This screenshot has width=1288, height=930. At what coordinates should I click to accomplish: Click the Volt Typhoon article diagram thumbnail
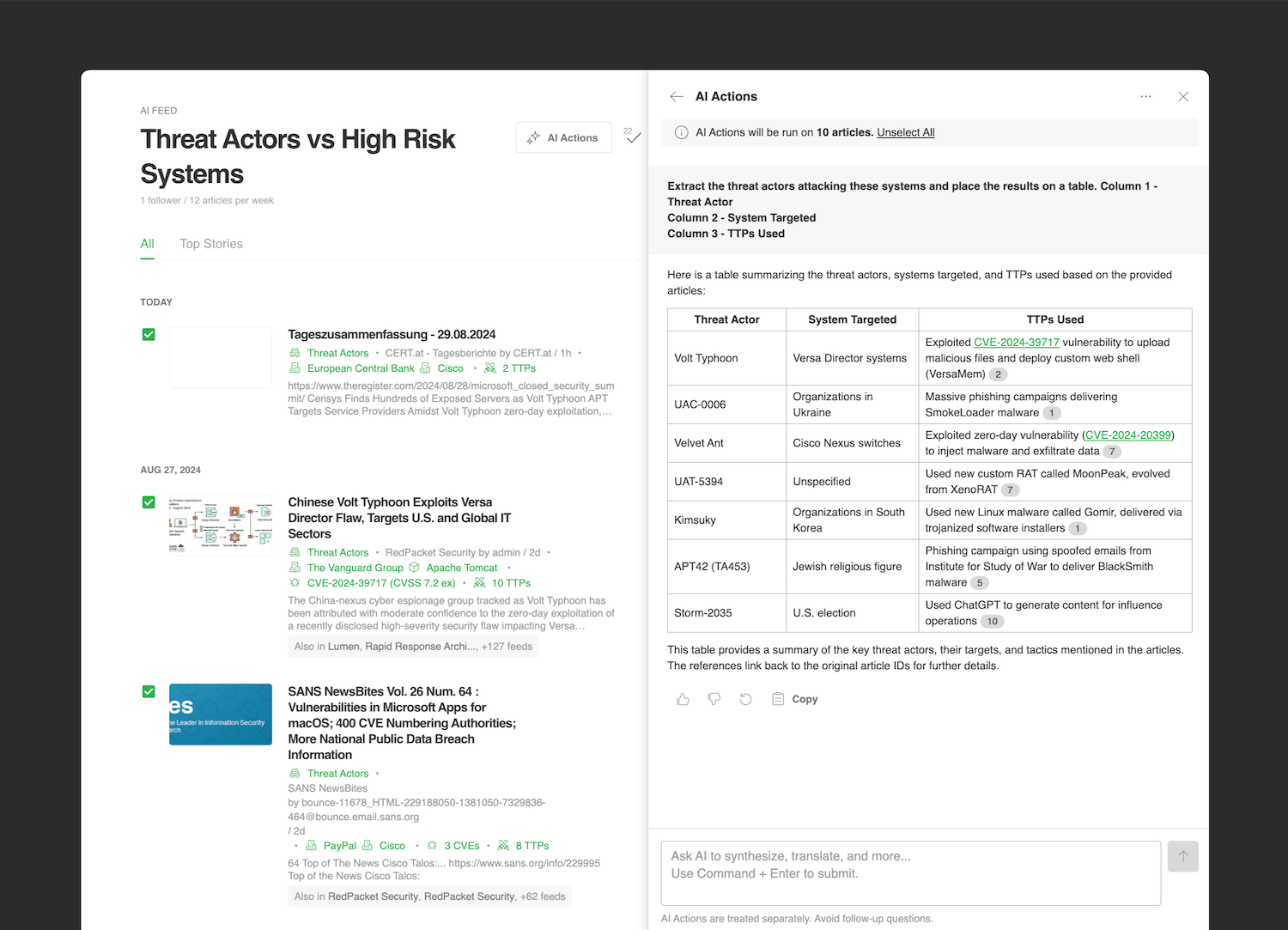[221, 525]
